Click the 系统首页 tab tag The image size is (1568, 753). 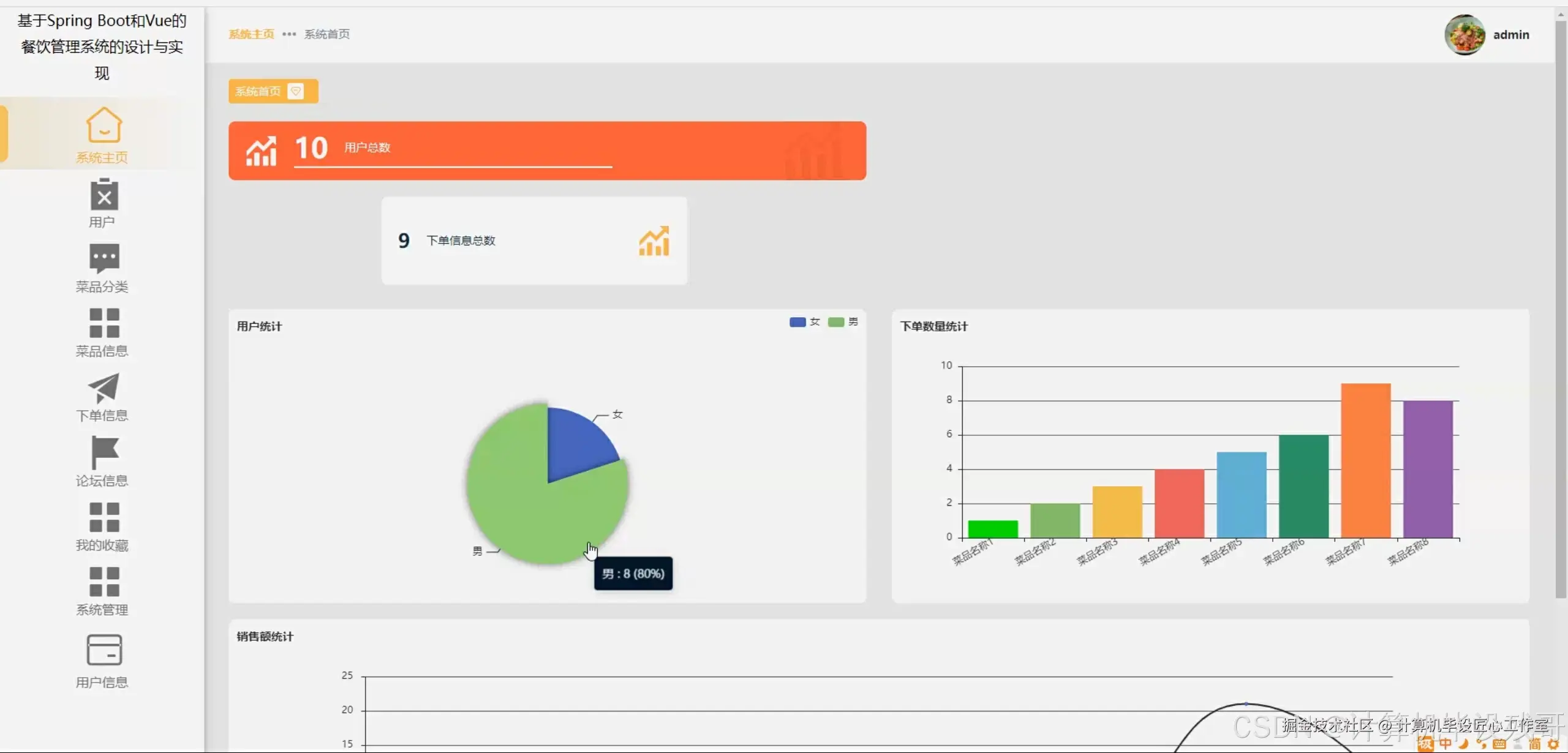pos(258,92)
